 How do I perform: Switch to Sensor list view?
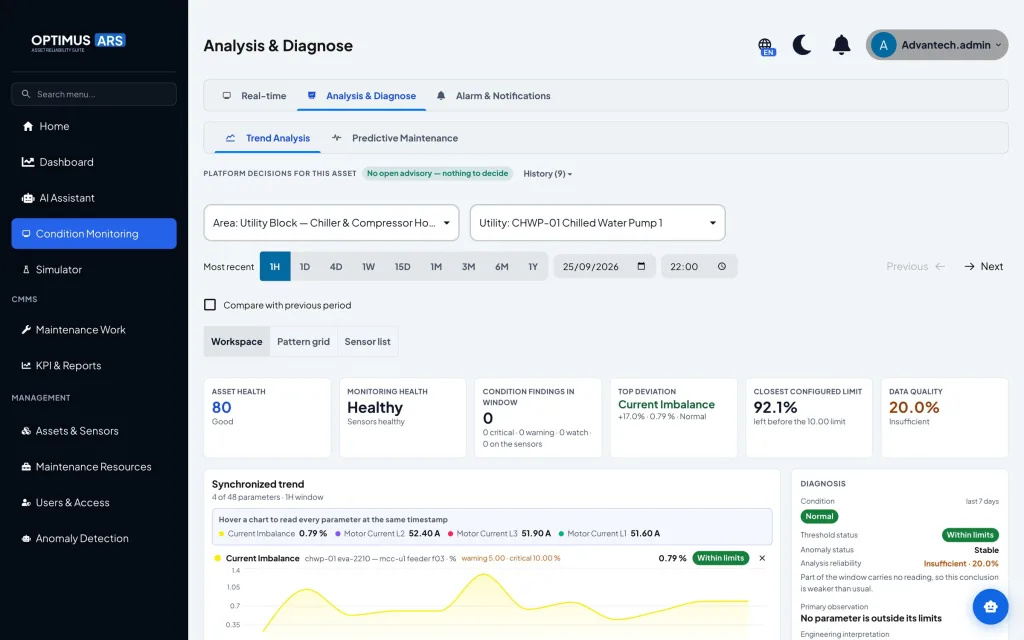pos(367,342)
